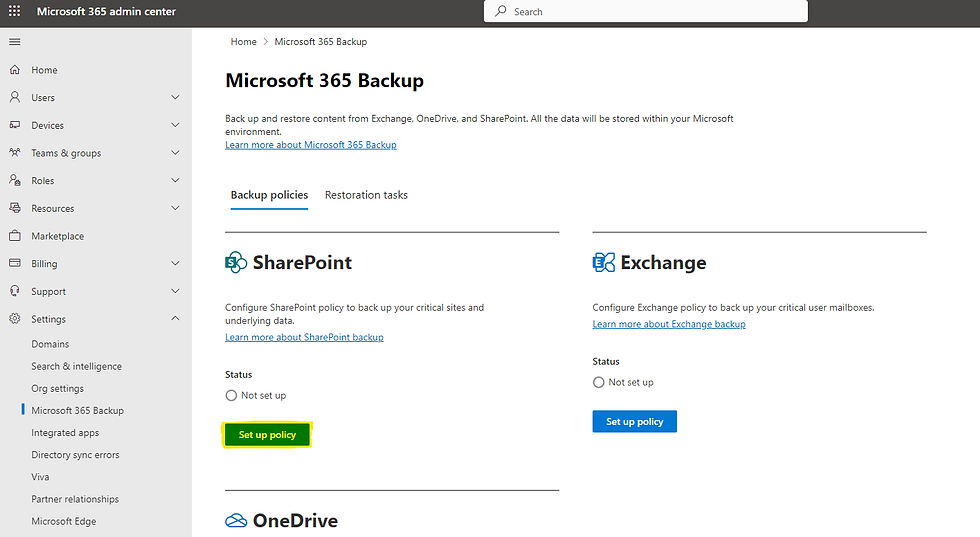Select the Backup policies tab

click(269, 195)
